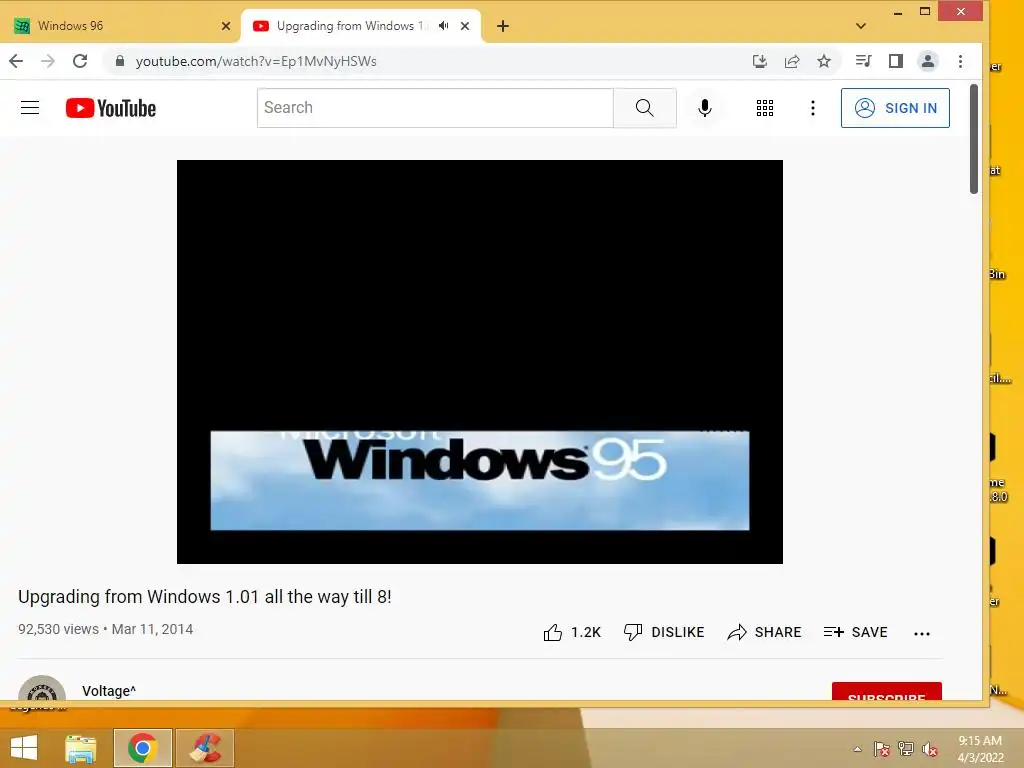Subscribe to the Voltage^ channel
Viewport: 1024px width, 768px height.
[x=886, y=692]
